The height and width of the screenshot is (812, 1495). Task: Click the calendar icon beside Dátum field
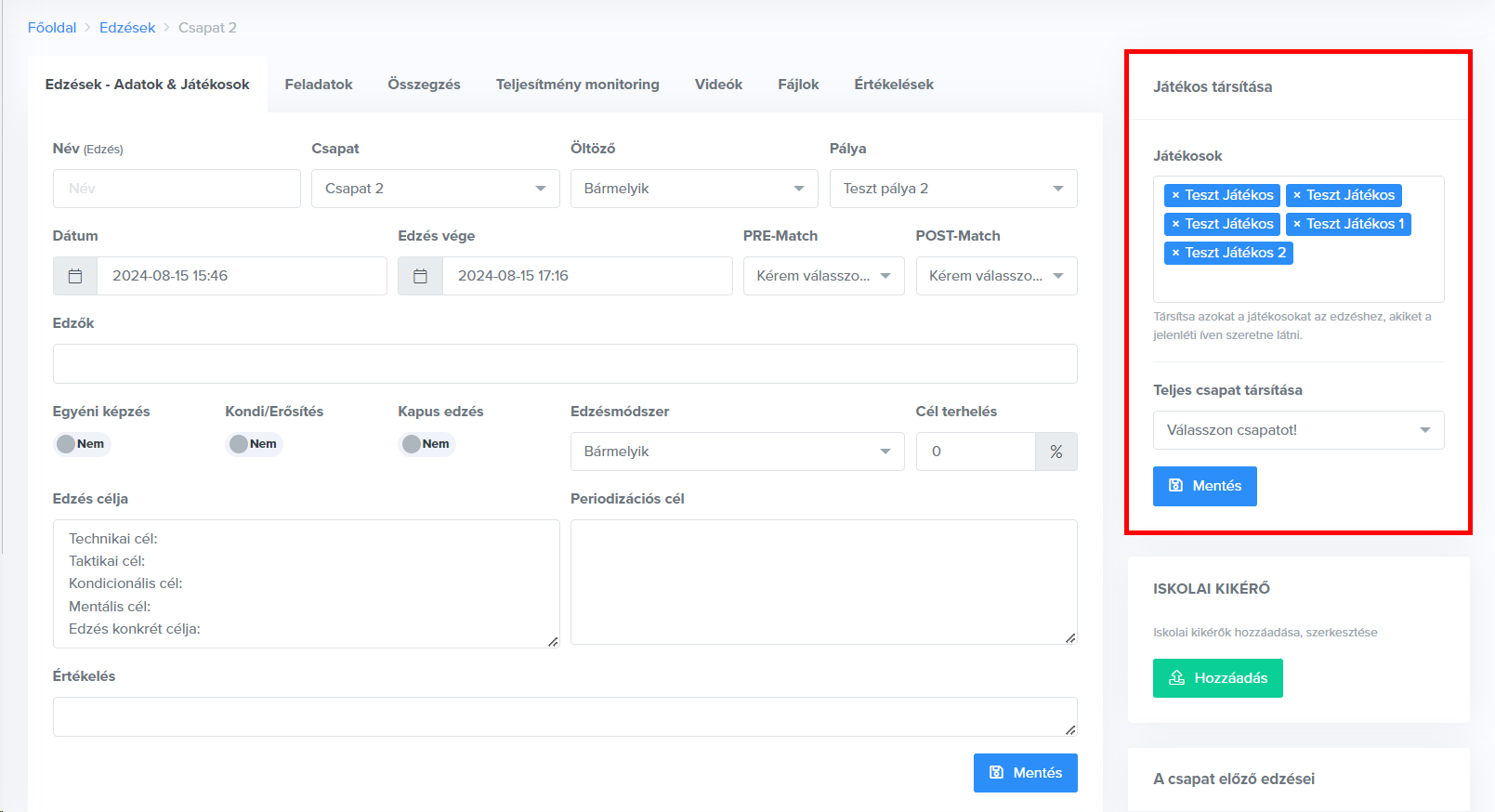[x=75, y=276]
